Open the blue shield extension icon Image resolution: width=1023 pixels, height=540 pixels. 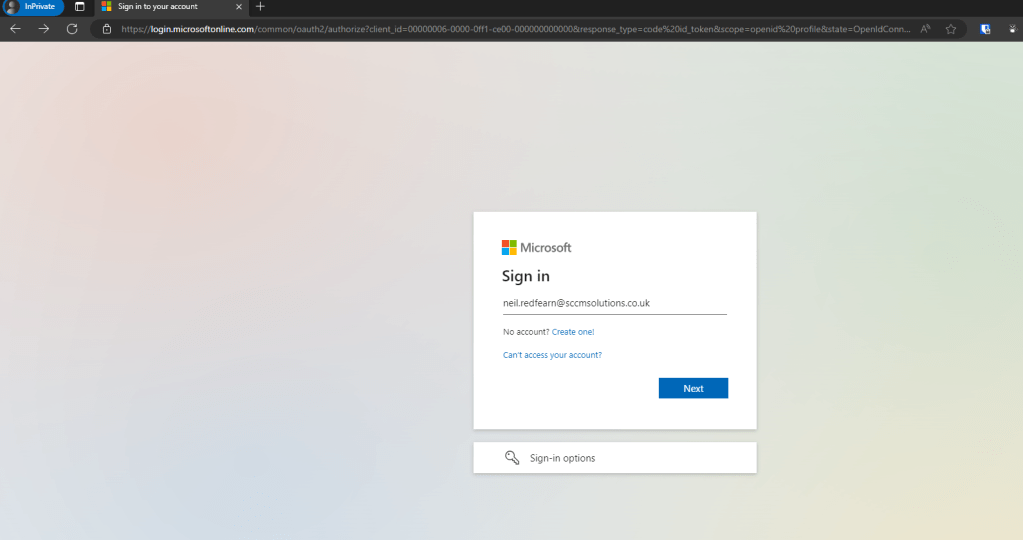tap(985, 29)
